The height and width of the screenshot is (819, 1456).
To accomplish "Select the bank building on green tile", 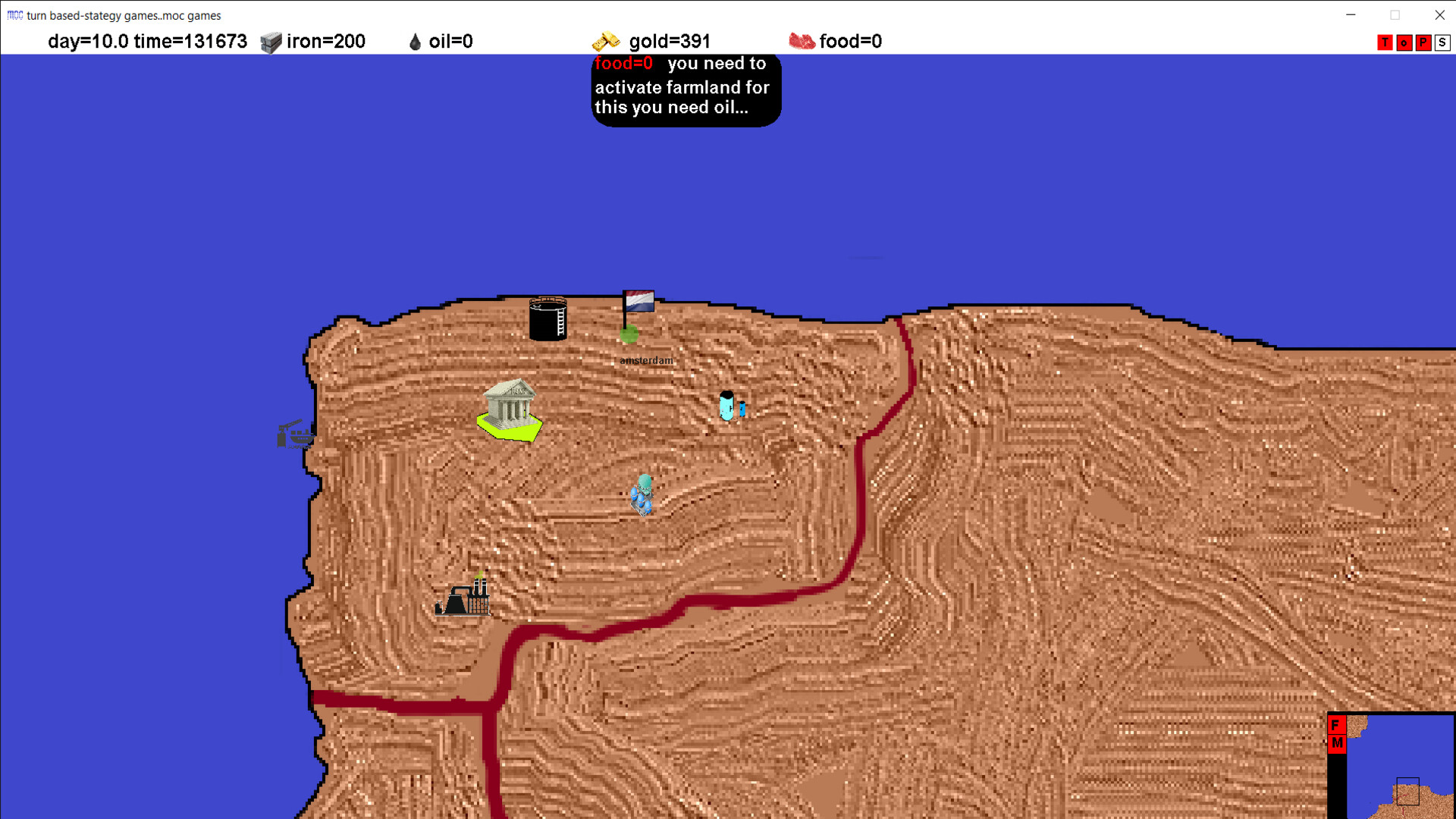I will [510, 408].
